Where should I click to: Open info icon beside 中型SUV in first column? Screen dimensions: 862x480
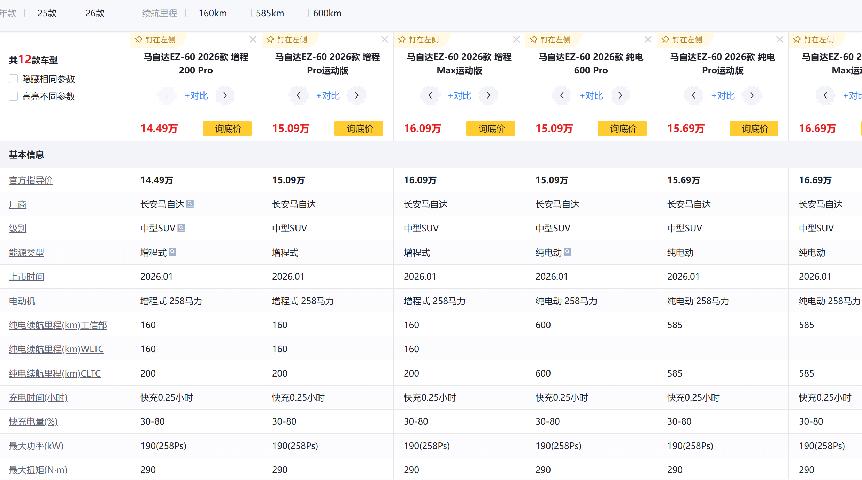(181, 228)
